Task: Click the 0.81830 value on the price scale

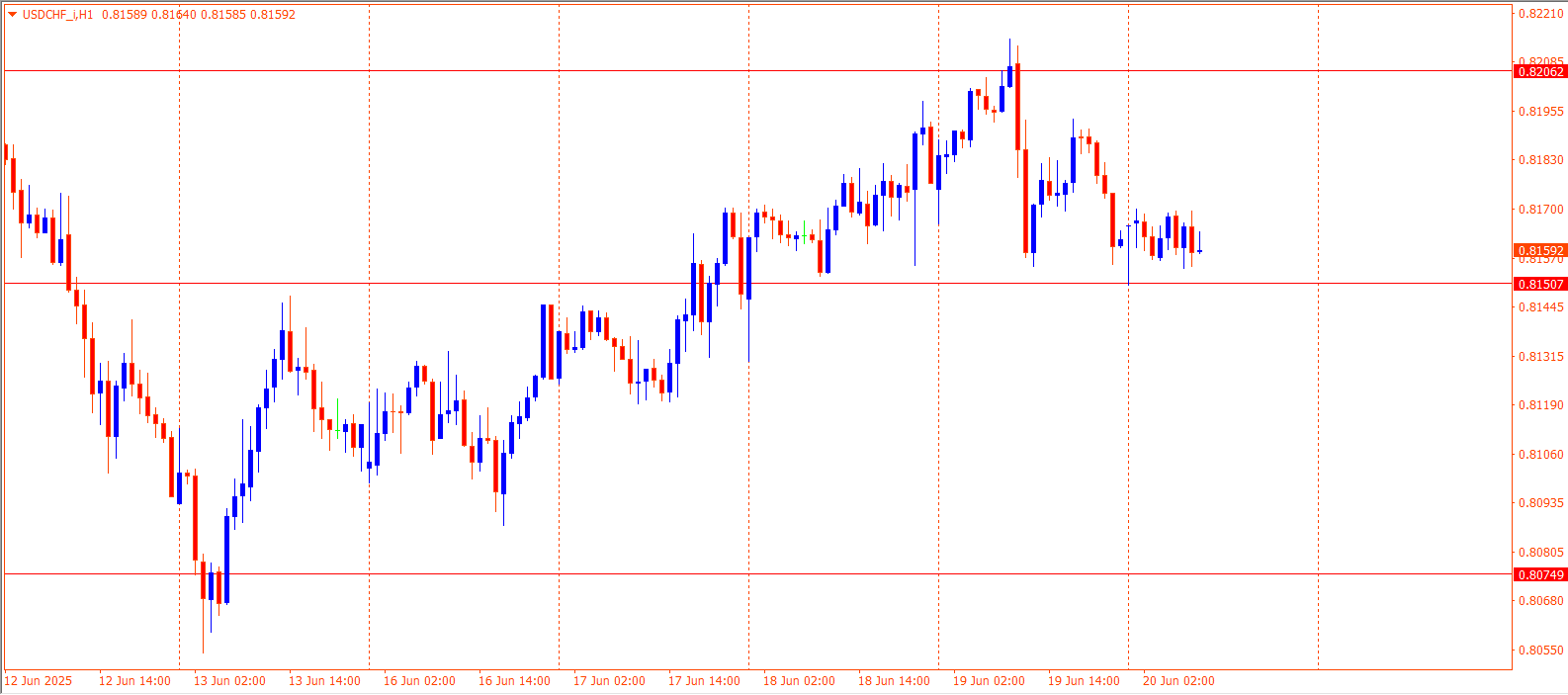Action: tap(1541, 160)
